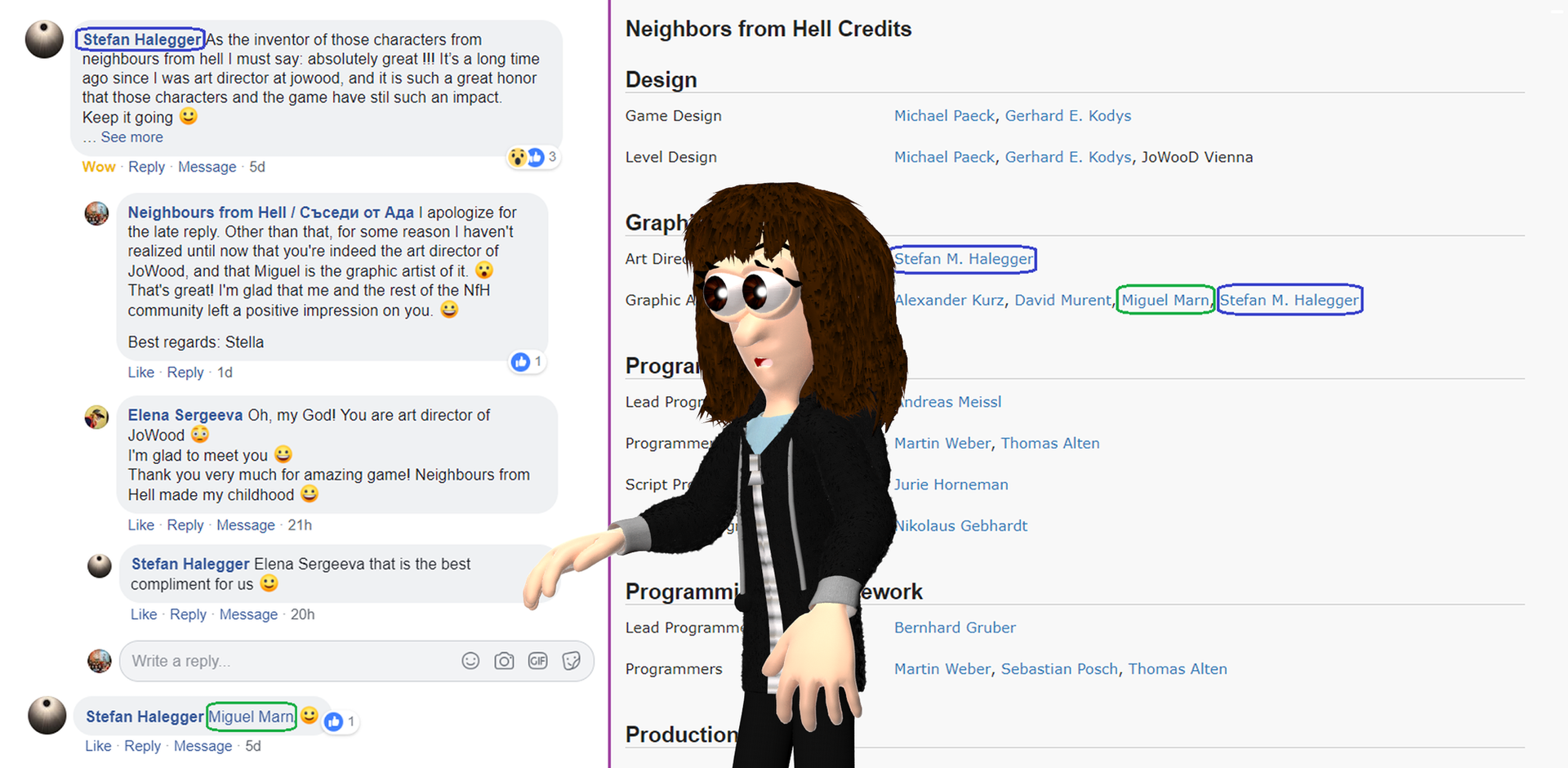Open Martin Weber under Programming Programmers

pos(942,443)
